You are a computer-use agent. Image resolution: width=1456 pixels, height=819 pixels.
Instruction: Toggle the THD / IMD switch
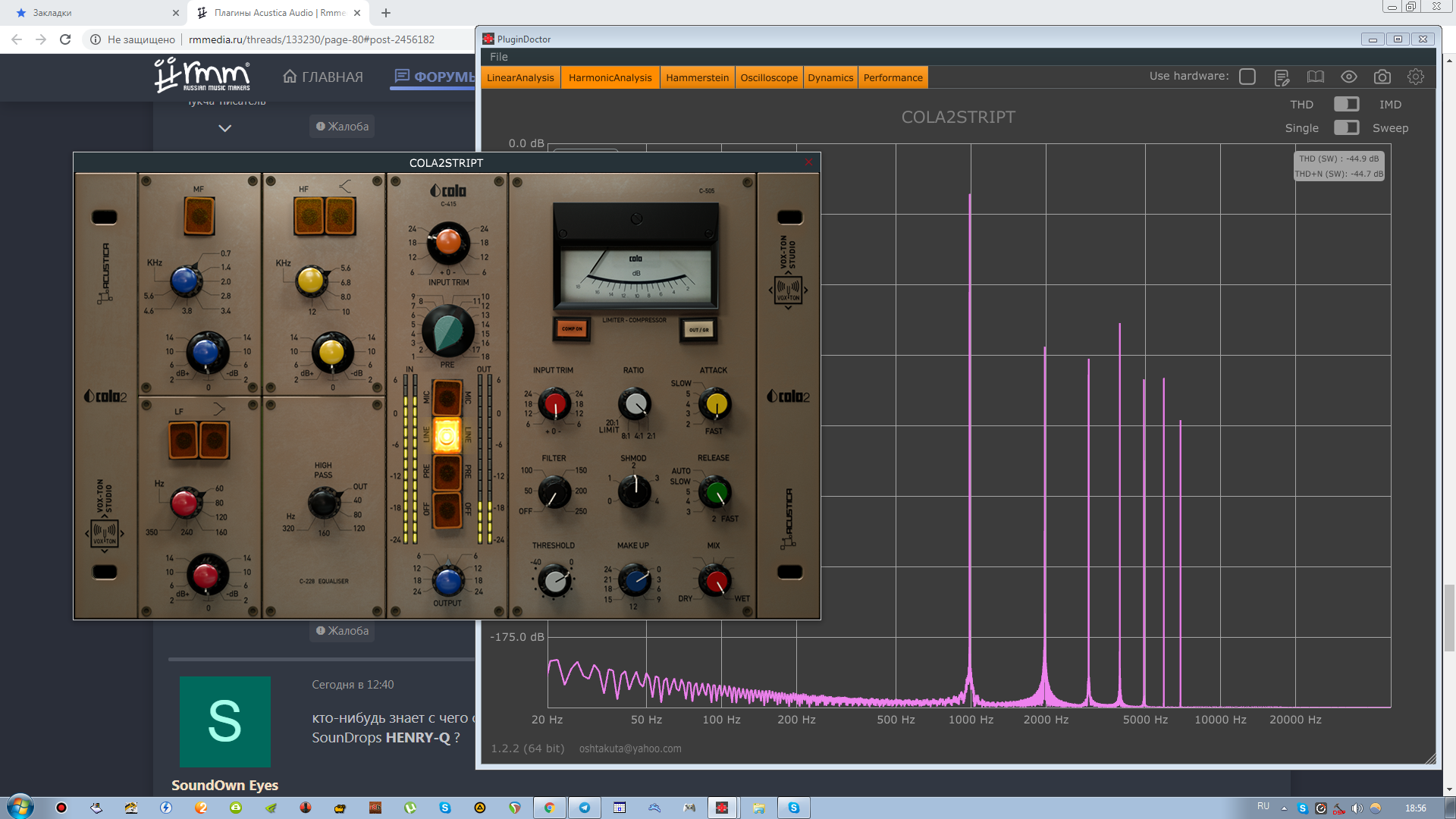tap(1346, 104)
